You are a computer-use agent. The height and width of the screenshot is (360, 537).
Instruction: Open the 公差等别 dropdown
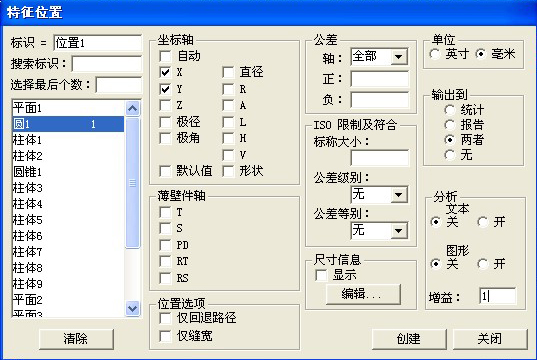(398, 231)
